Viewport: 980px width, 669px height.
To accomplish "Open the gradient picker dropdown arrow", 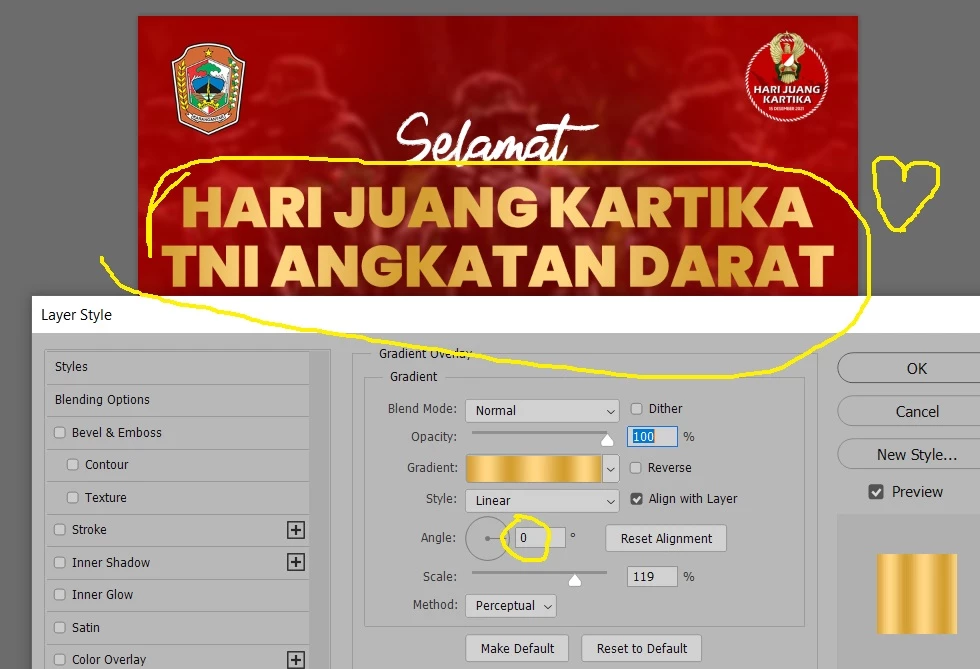I will click(x=611, y=468).
